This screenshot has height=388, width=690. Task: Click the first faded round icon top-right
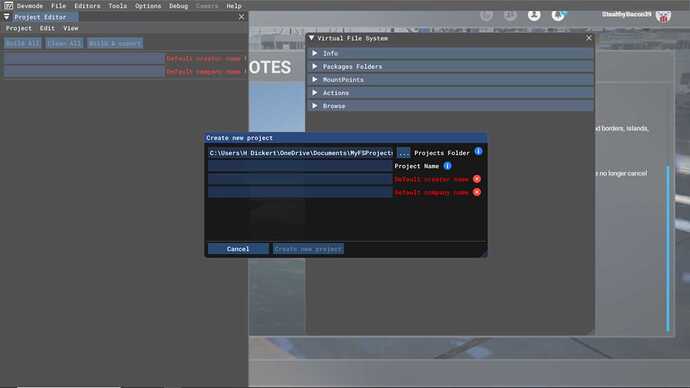click(x=486, y=15)
